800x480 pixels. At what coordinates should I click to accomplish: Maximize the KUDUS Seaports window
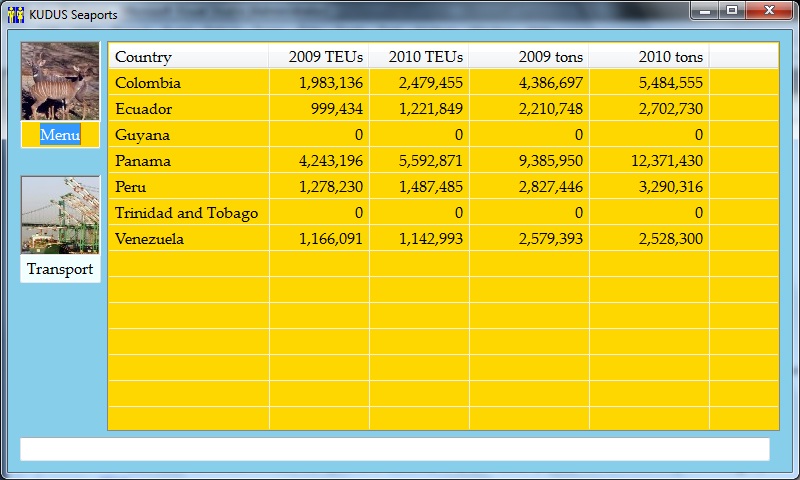[x=731, y=11]
